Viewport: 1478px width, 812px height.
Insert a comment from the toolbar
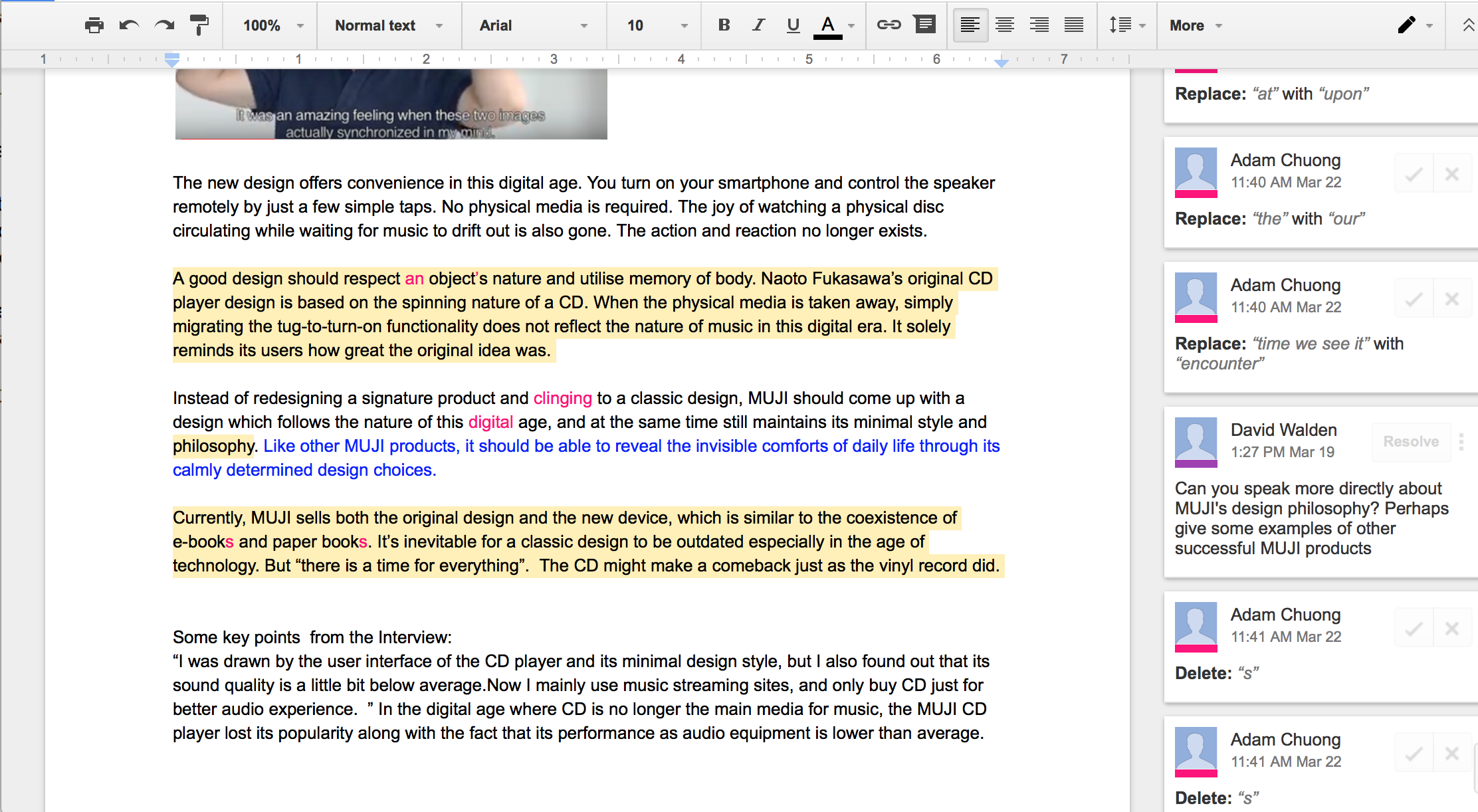click(924, 25)
